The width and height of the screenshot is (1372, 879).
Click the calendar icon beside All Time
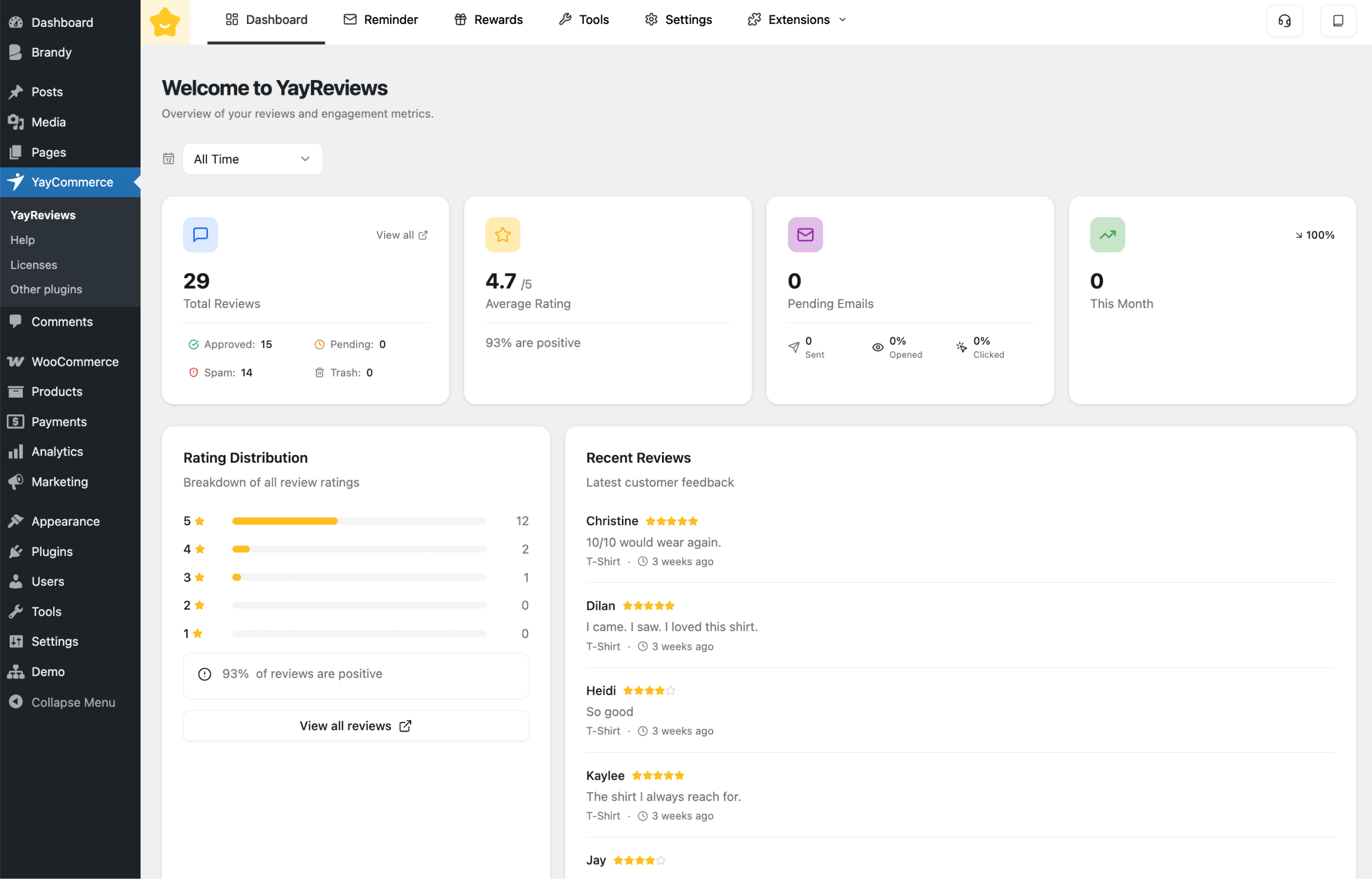[169, 159]
